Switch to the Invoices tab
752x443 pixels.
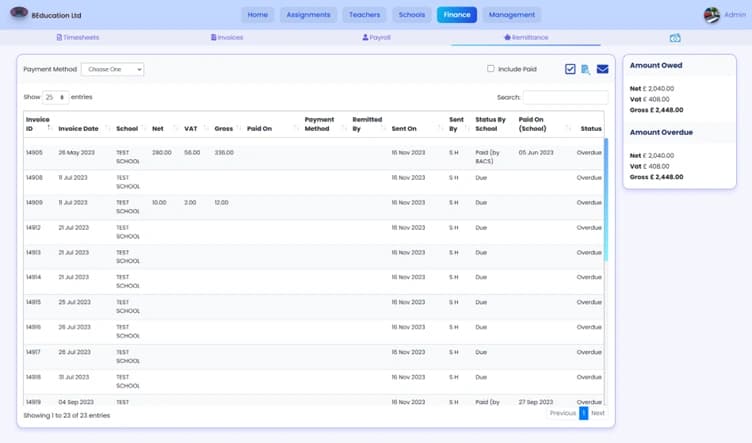point(227,37)
